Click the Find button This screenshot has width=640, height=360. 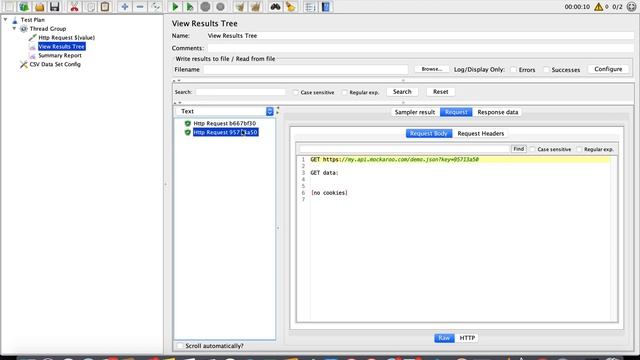point(518,149)
